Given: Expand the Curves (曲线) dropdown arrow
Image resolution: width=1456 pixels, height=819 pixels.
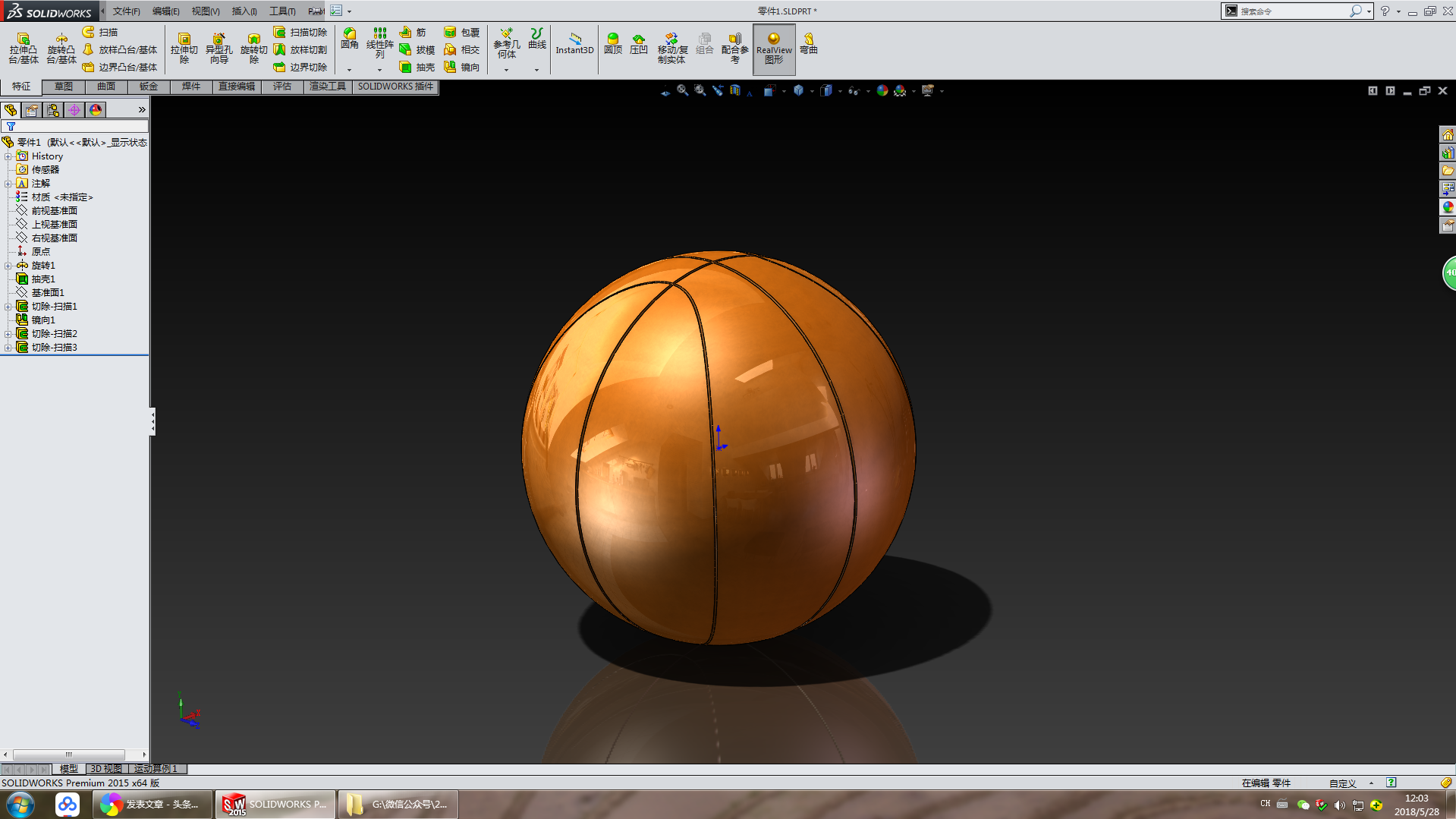Looking at the screenshot, I should tap(536, 70).
